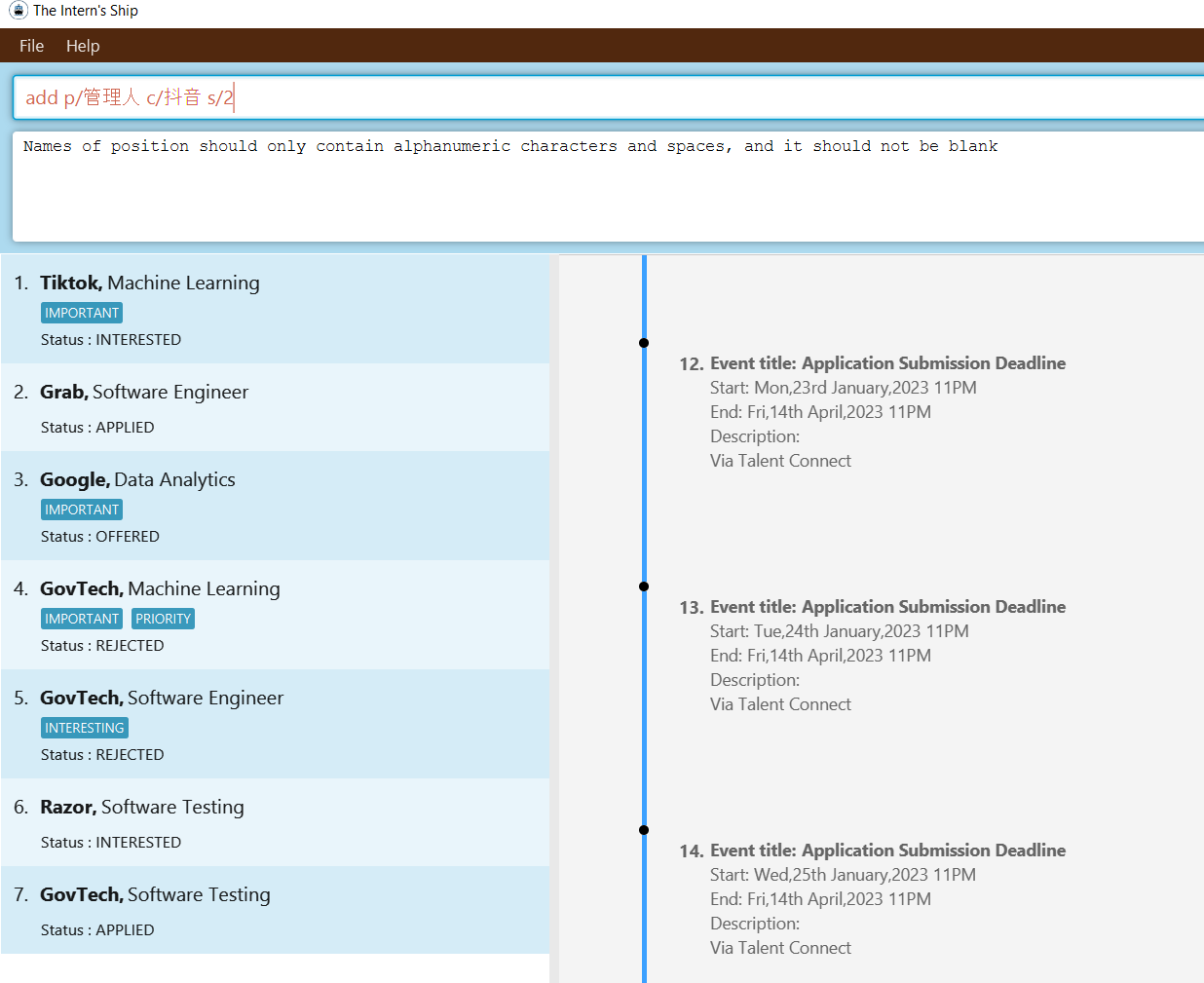Click End date line of event 13
The height and width of the screenshot is (983, 1204).
tap(820, 656)
